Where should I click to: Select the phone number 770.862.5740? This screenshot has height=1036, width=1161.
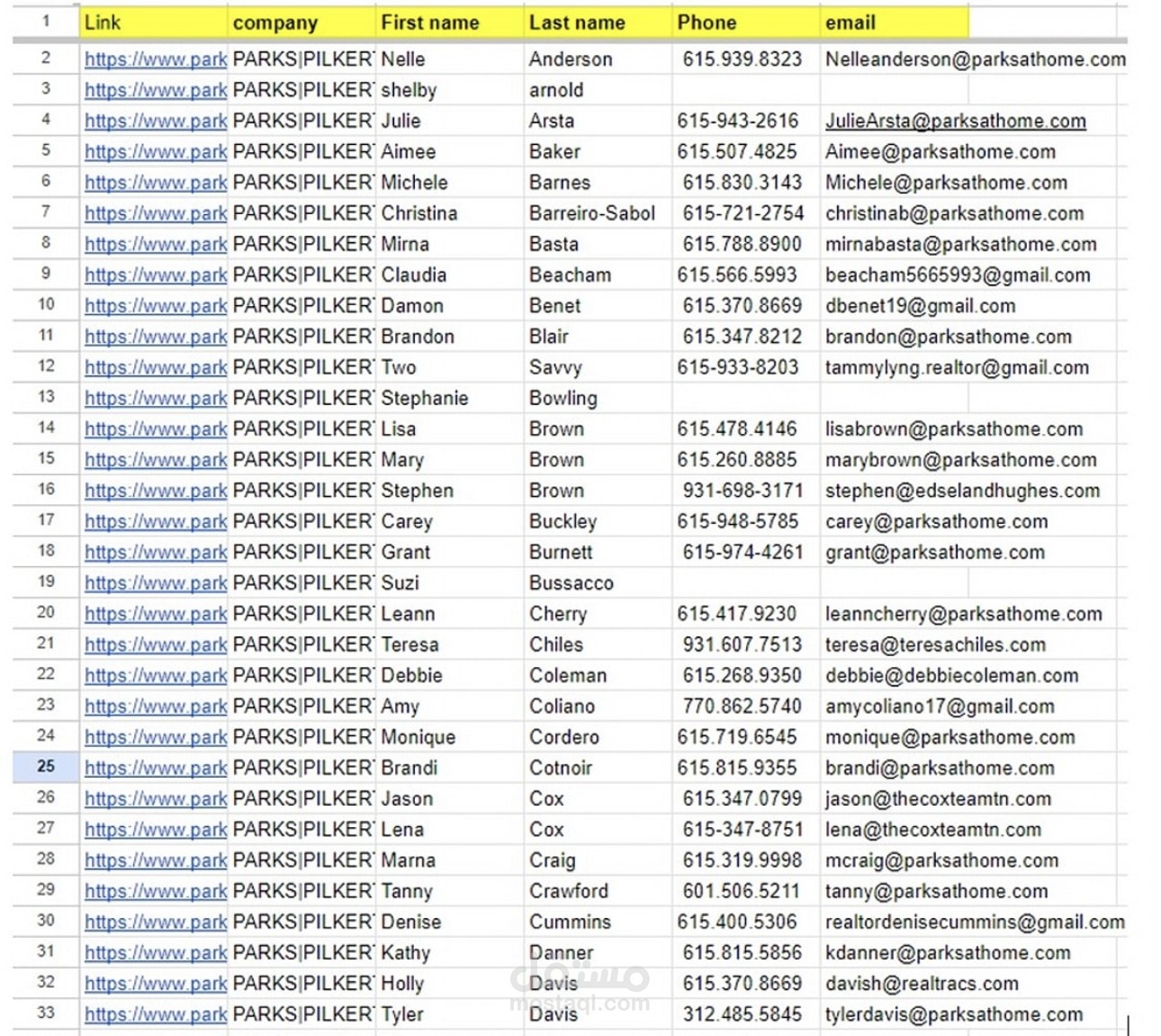[742, 707]
